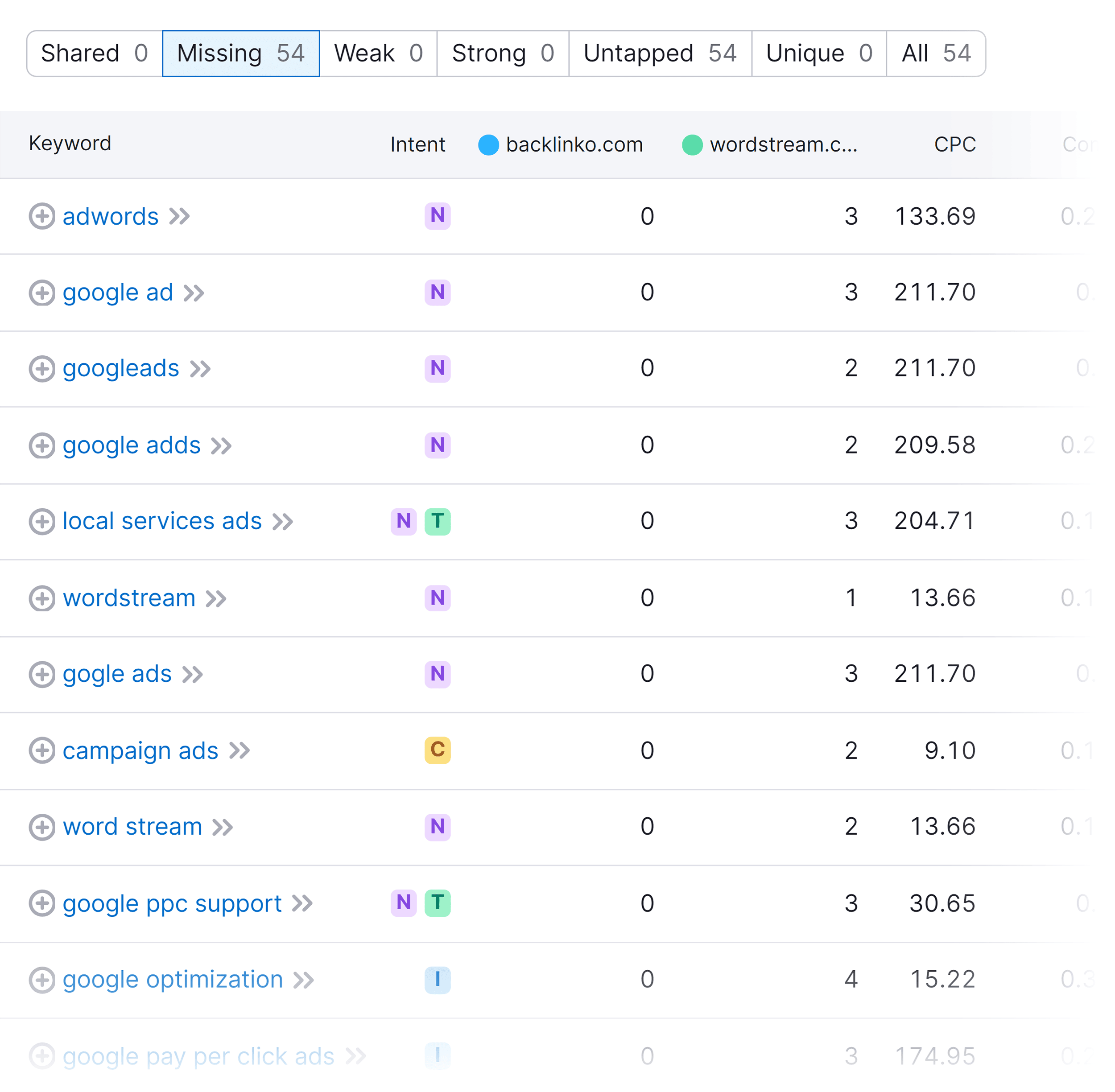1115x1092 pixels.
Task: Select the All tab showing 54 keywords
Action: coord(935,53)
